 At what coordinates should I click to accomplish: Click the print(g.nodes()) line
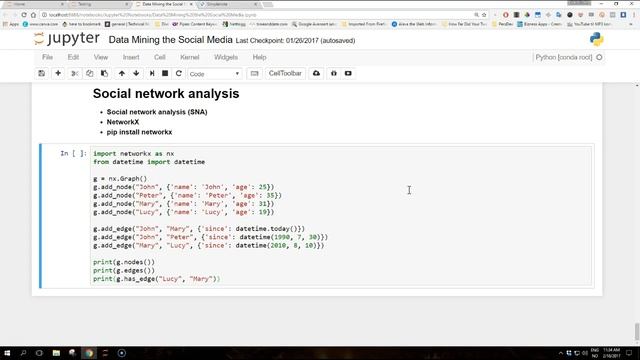pos(124,262)
